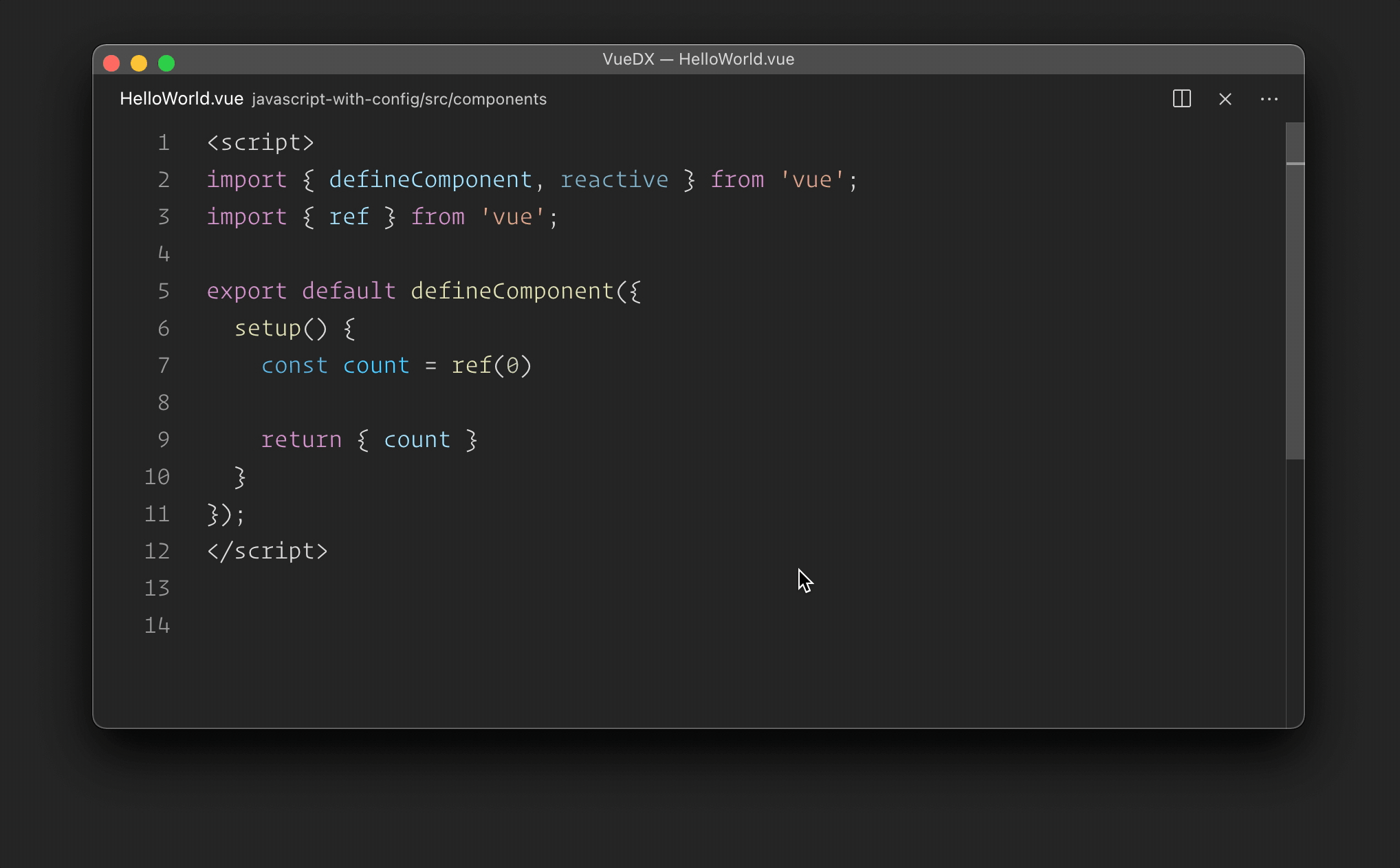The height and width of the screenshot is (868, 1400).
Task: Click the split editor icon
Action: click(x=1181, y=99)
